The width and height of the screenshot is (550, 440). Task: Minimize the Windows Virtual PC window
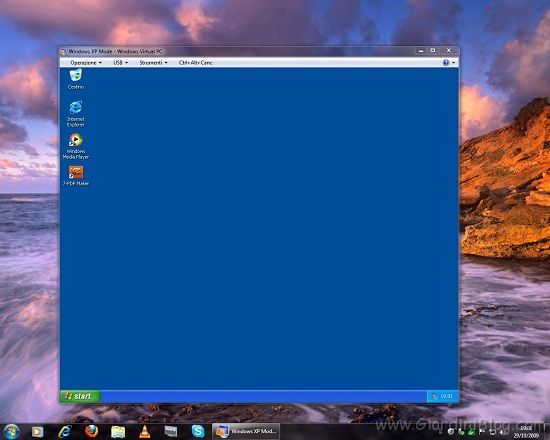[x=421, y=51]
